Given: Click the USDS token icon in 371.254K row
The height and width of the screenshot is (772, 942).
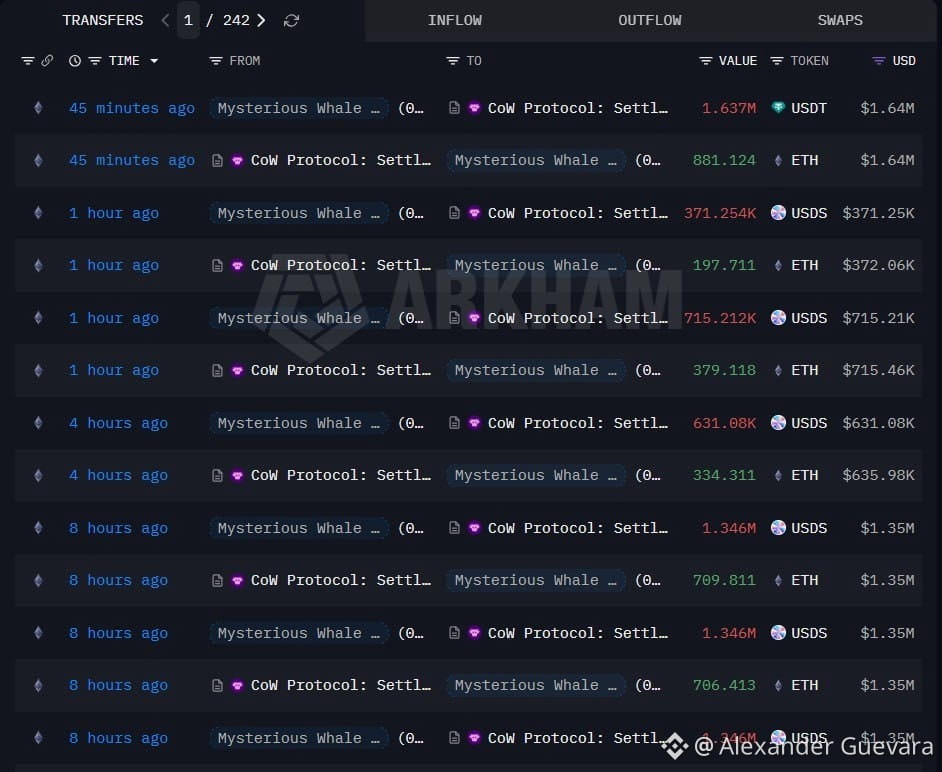Looking at the screenshot, I should [778, 213].
